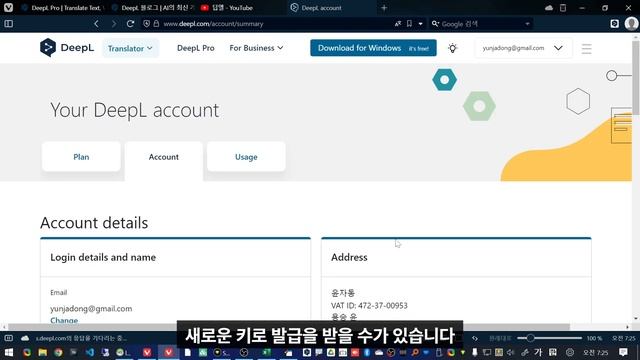Switch to the DeepL blog browser tab
640x360 pixels.
[x=153, y=8]
